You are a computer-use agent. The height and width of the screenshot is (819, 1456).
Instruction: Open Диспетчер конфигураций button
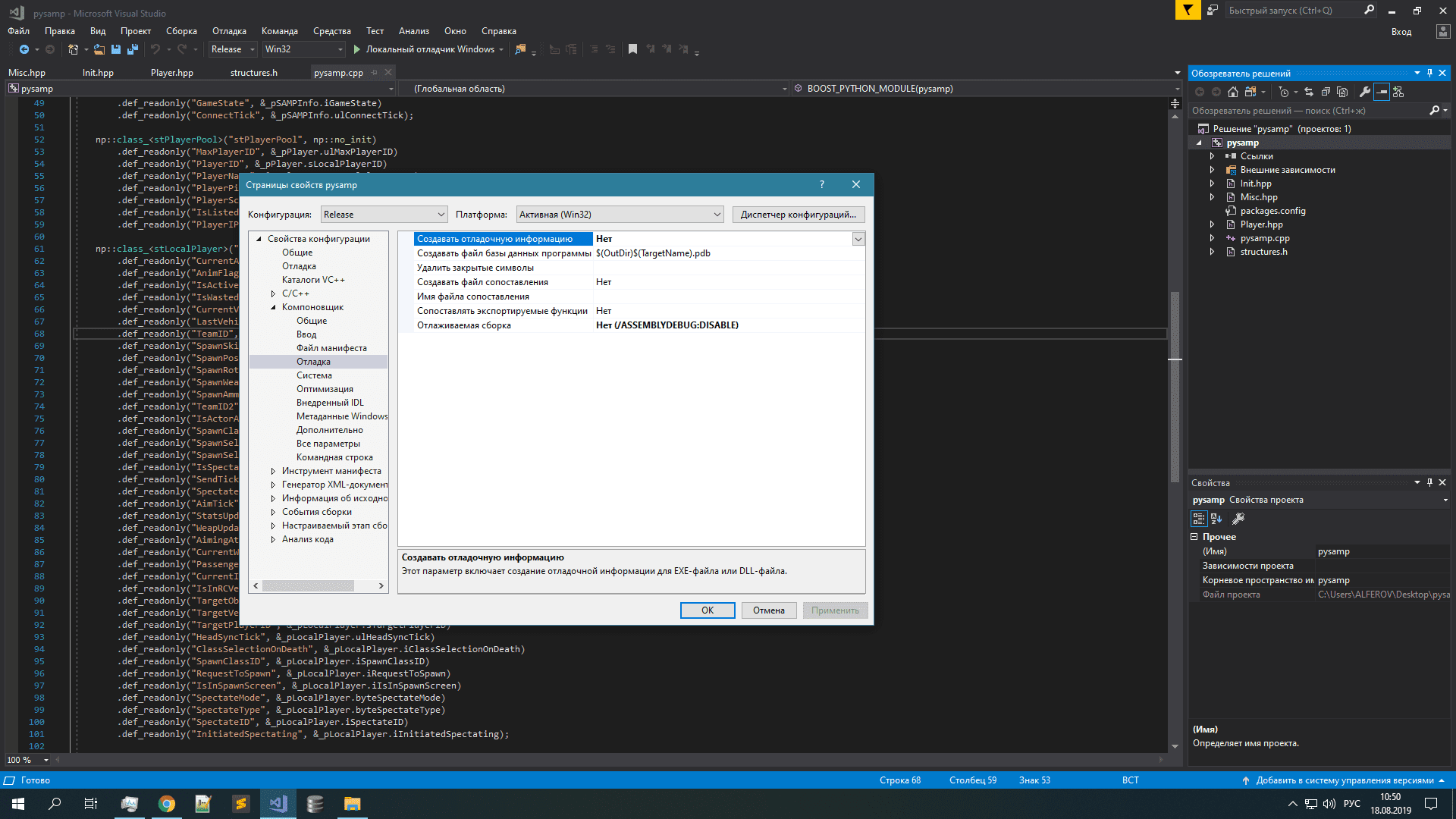798,215
